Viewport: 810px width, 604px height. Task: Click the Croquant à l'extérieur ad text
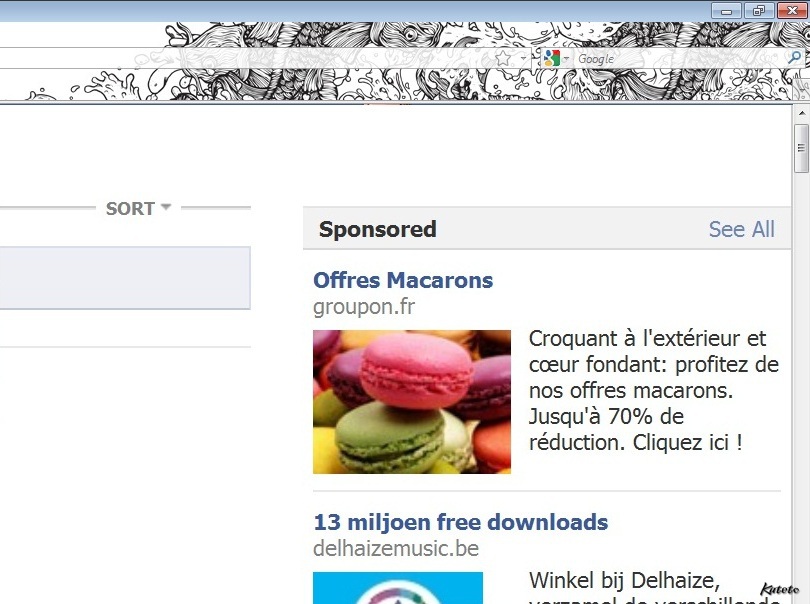coord(653,391)
